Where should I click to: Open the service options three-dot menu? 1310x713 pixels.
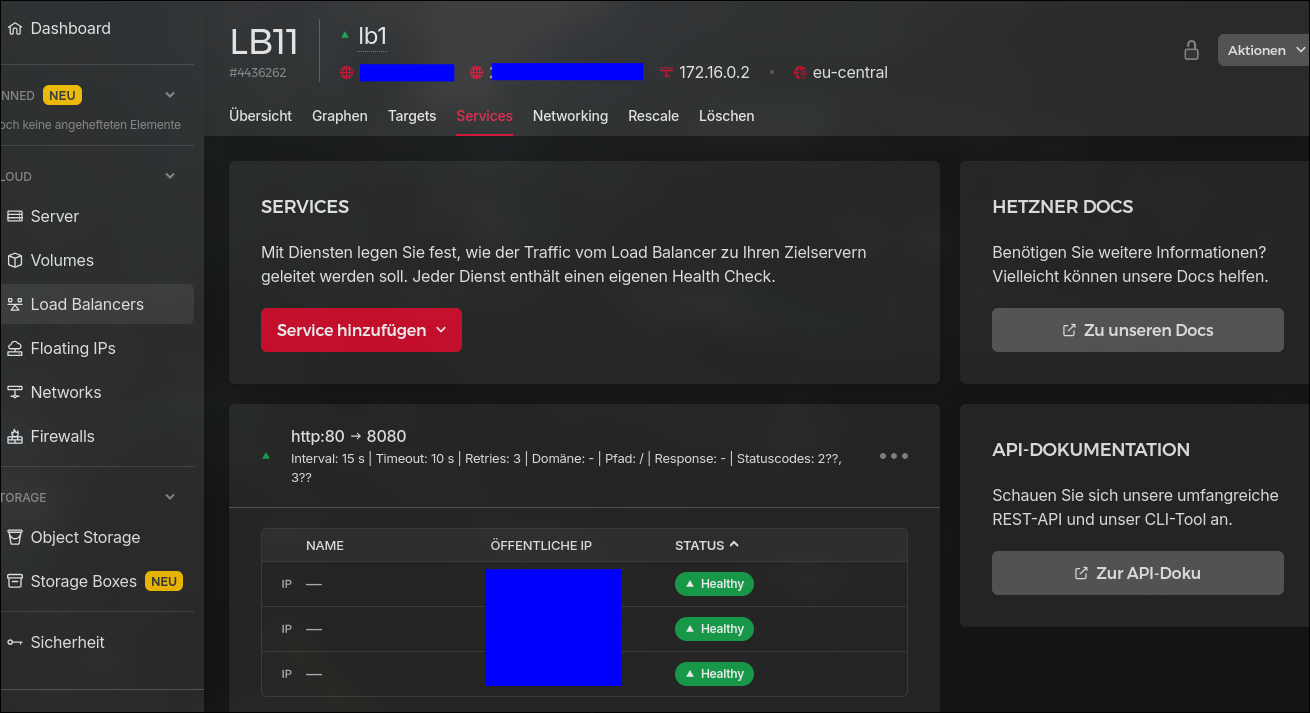[893, 455]
